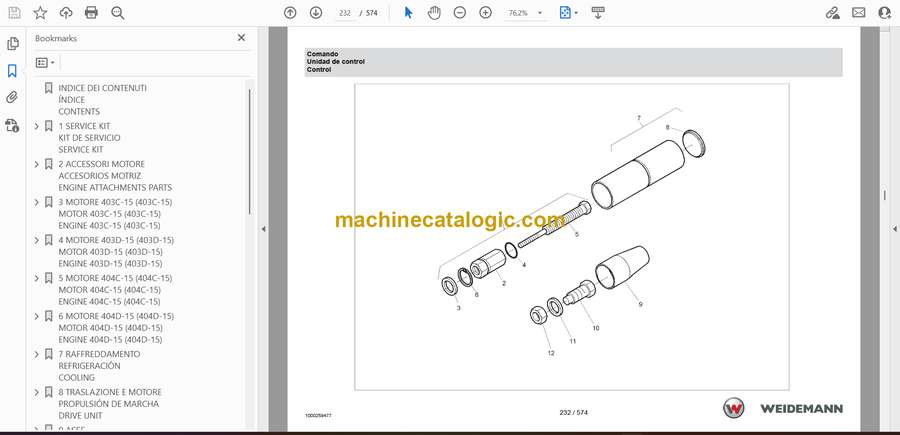Image resolution: width=900 pixels, height=435 pixels.
Task: Click part number 9 in the diagram
Action: pos(641,305)
